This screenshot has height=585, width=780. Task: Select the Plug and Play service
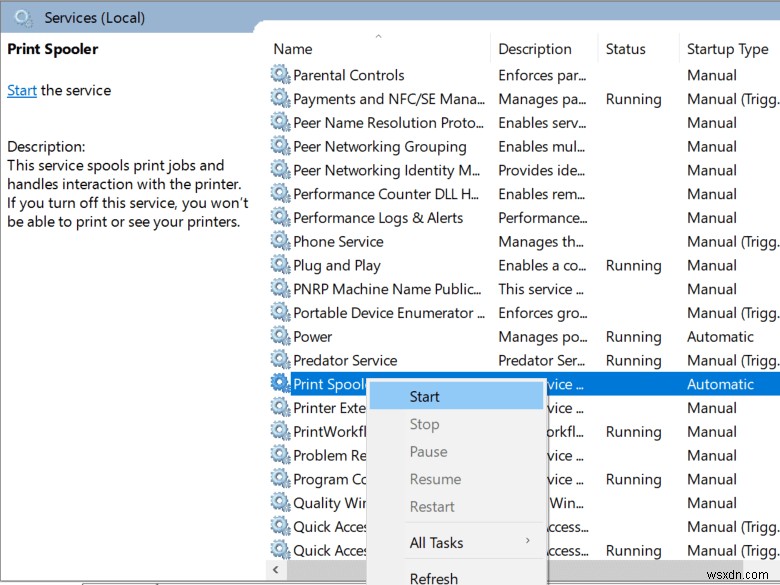337,266
